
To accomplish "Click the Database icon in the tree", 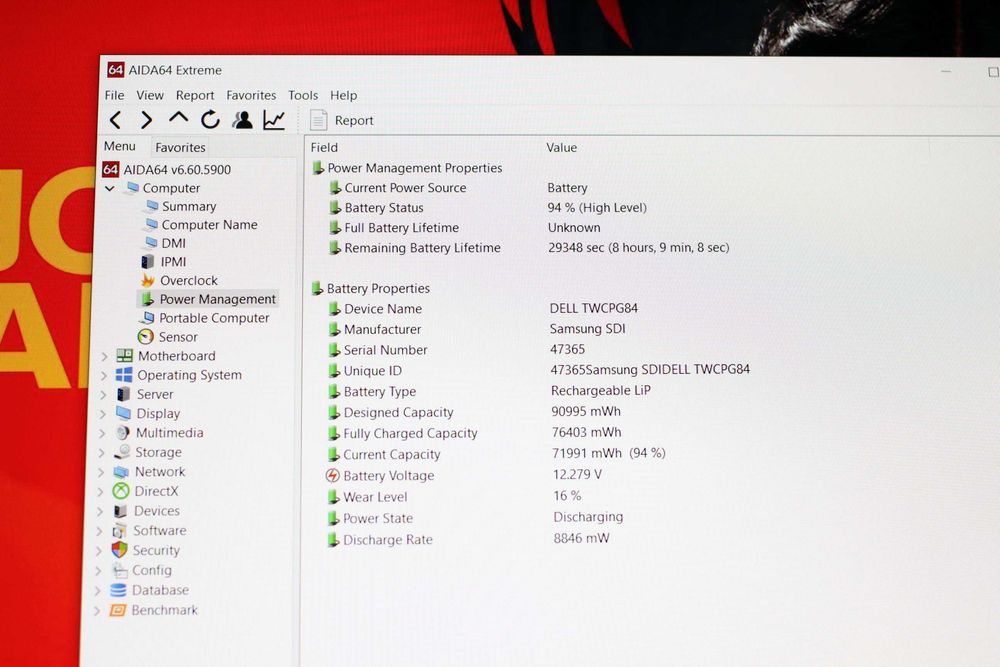I will click(118, 590).
